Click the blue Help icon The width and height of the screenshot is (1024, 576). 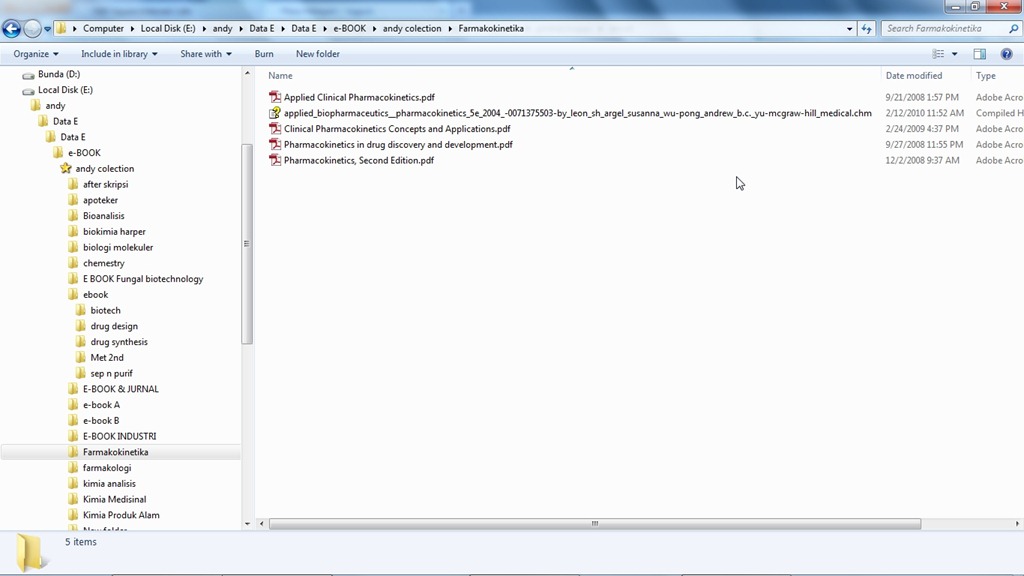[x=1006, y=54]
